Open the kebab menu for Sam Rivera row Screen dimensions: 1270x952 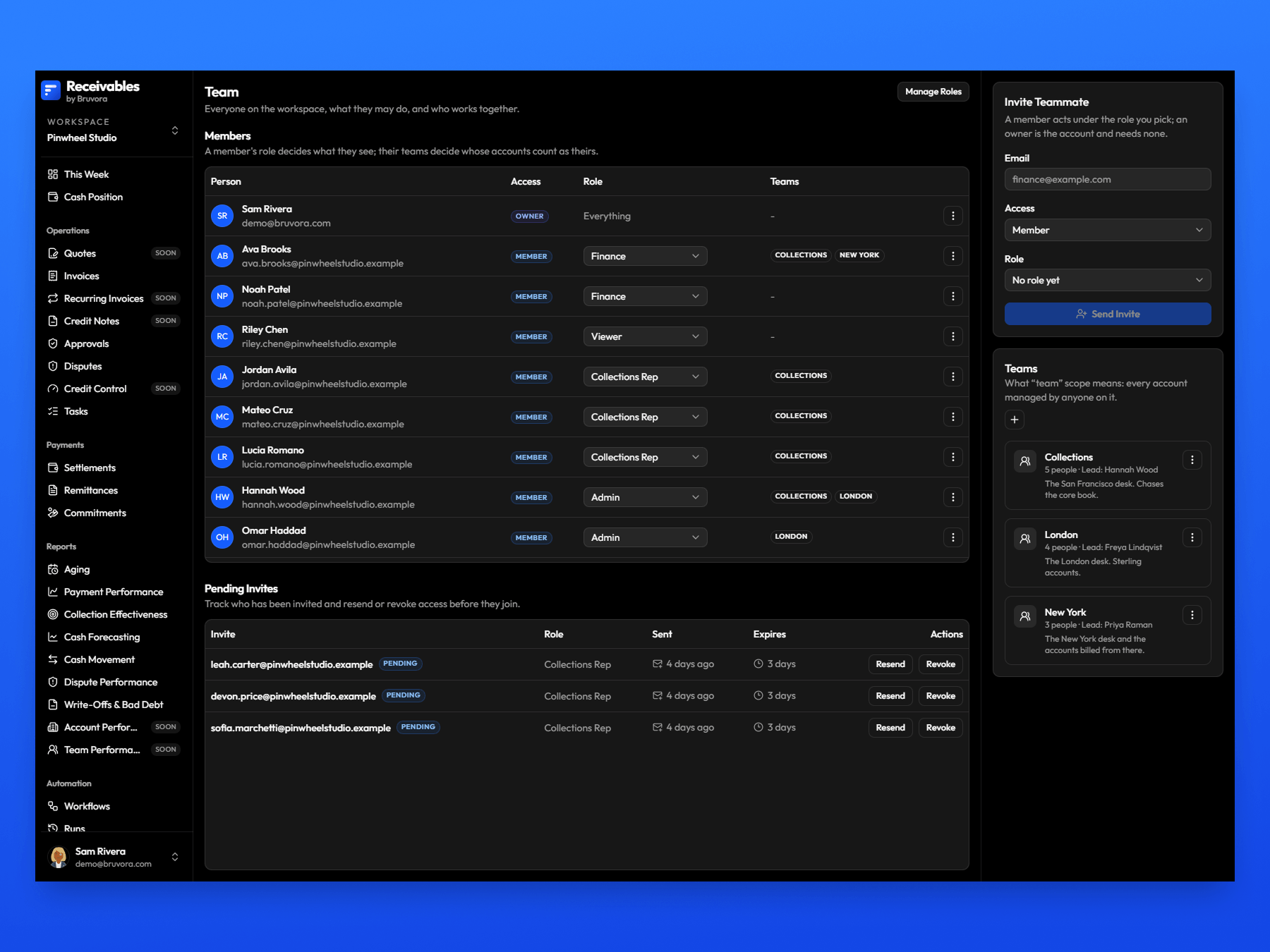point(953,216)
